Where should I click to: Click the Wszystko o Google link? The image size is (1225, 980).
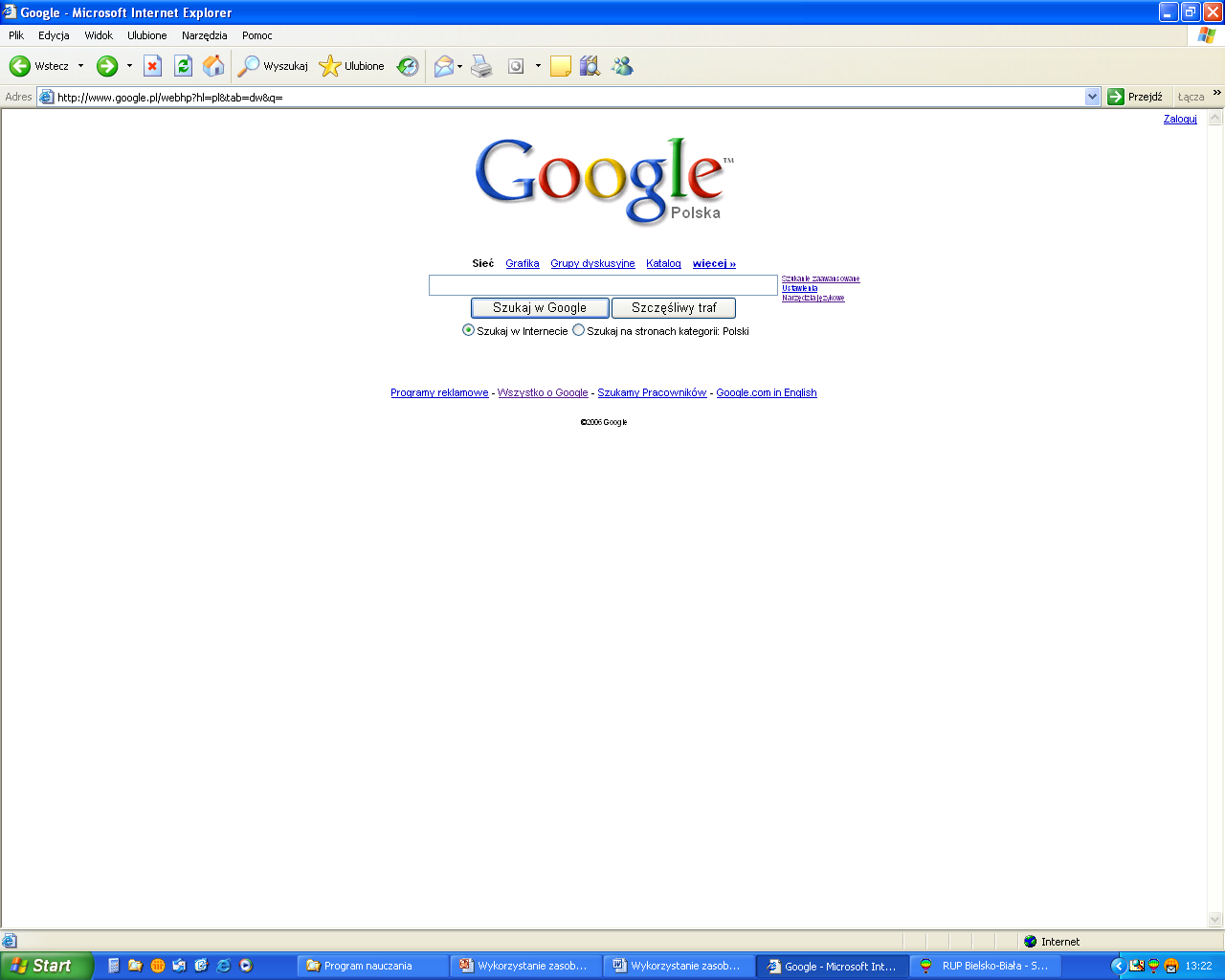tap(543, 393)
